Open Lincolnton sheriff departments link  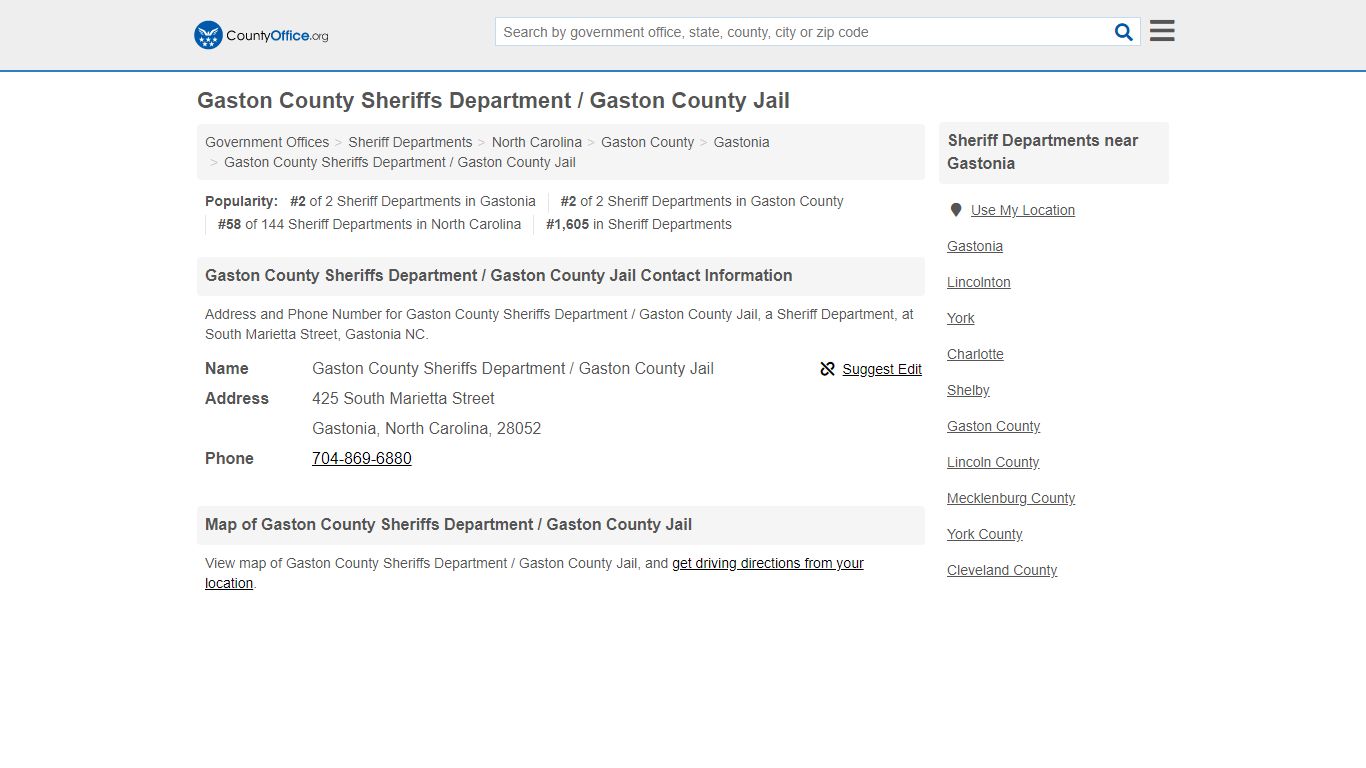coord(979,282)
